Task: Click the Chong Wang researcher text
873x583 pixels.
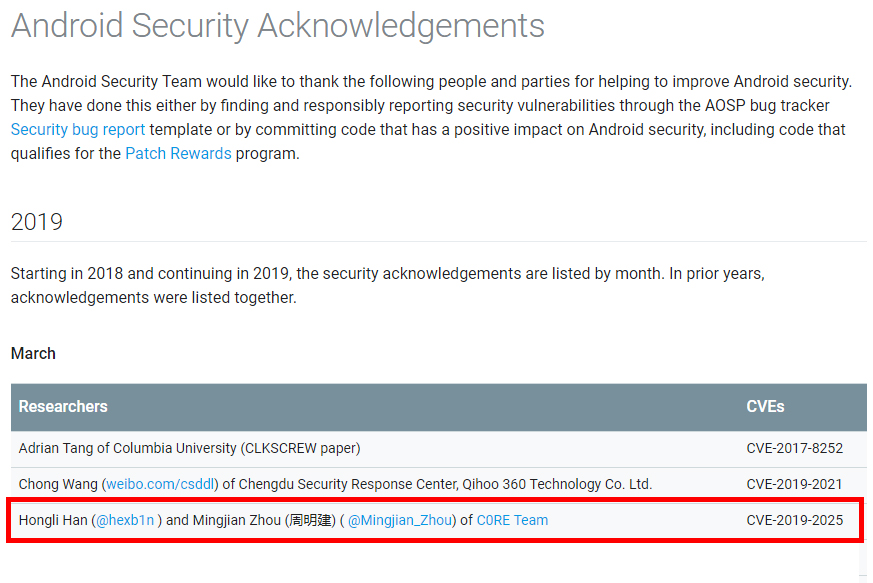Action: click(335, 484)
